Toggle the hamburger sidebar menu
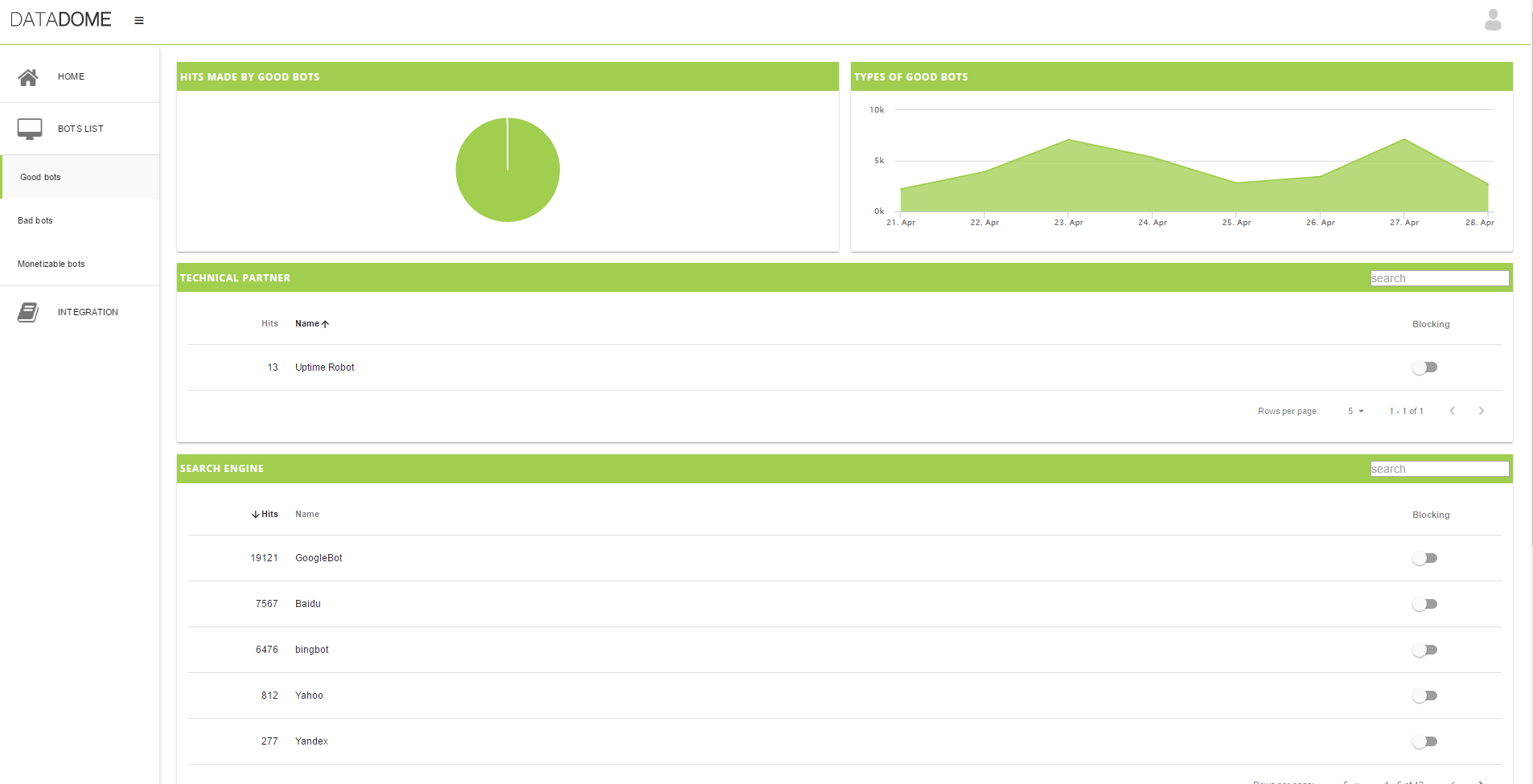The height and width of the screenshot is (784, 1533). pos(139,21)
